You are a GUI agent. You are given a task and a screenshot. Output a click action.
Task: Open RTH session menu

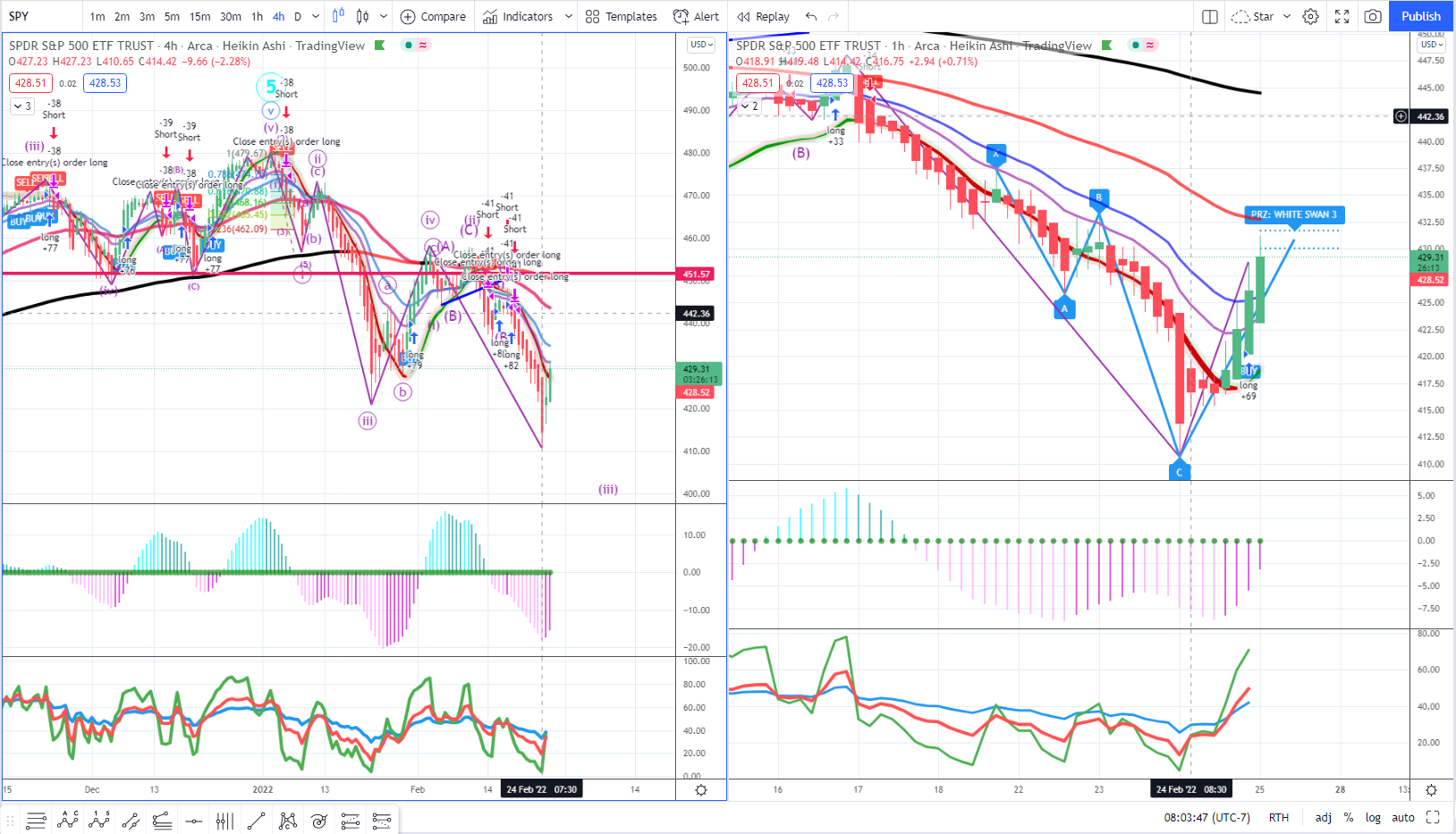click(1279, 817)
